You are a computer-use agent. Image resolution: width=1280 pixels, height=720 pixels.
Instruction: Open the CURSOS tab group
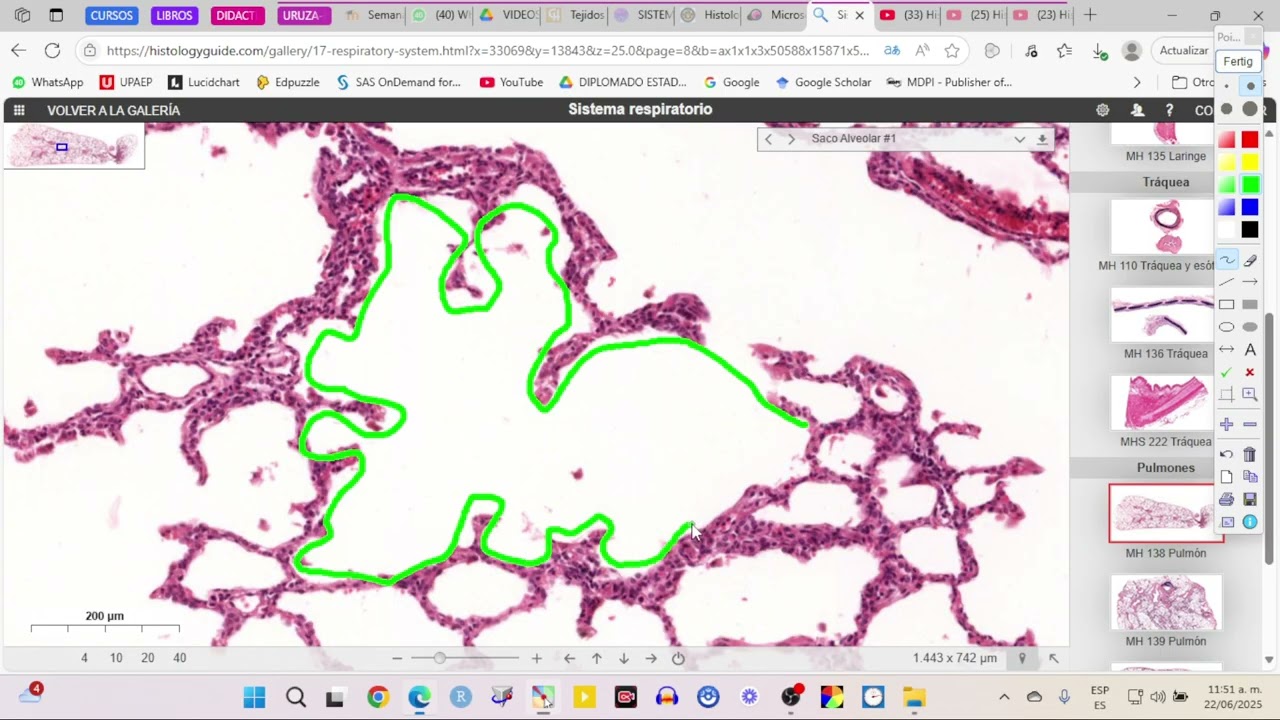coord(112,15)
